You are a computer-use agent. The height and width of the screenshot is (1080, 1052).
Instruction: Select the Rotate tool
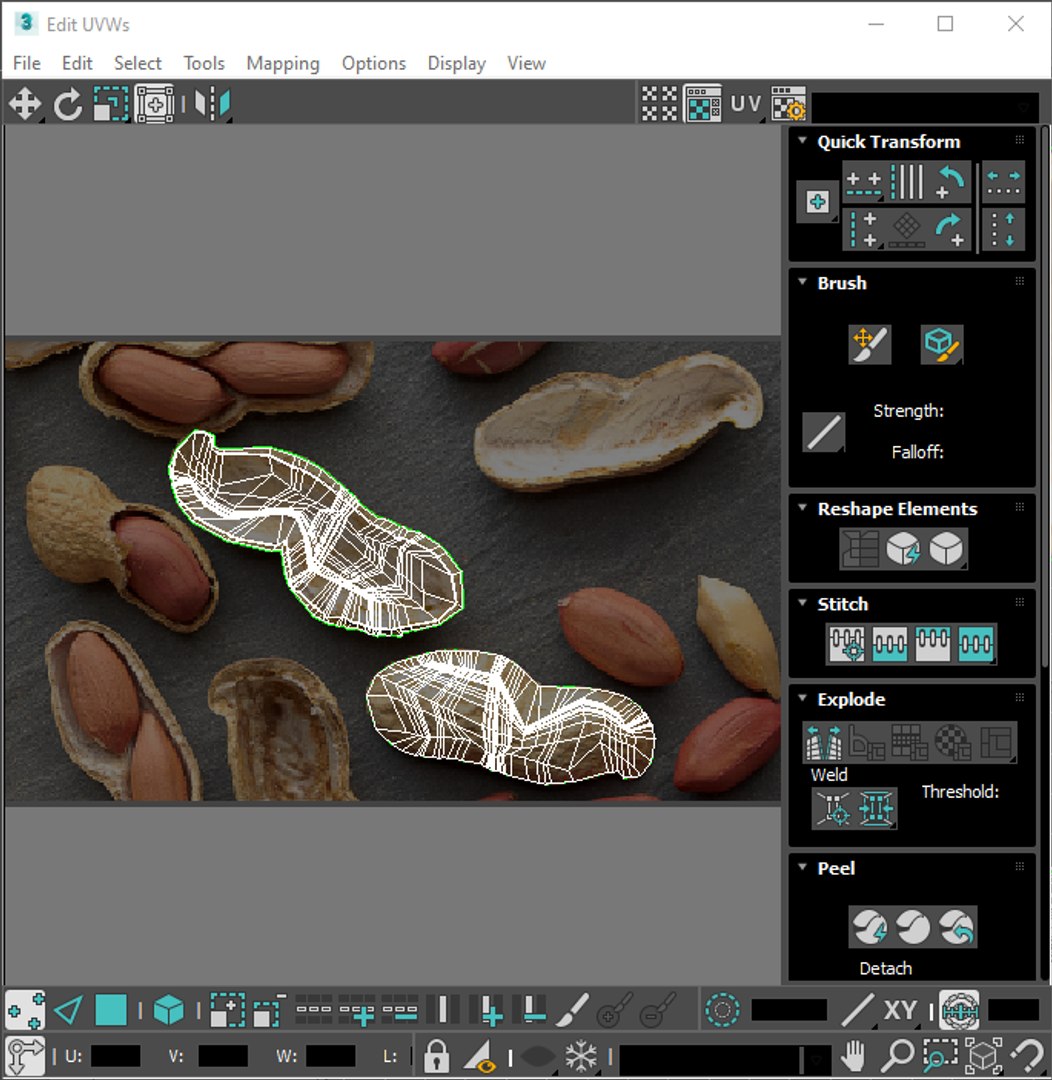click(x=68, y=105)
